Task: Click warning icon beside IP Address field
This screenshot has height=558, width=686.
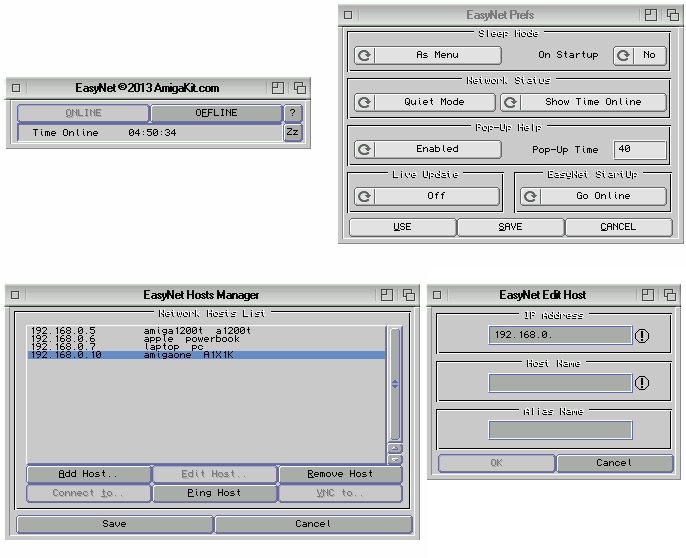Action: tap(642, 335)
